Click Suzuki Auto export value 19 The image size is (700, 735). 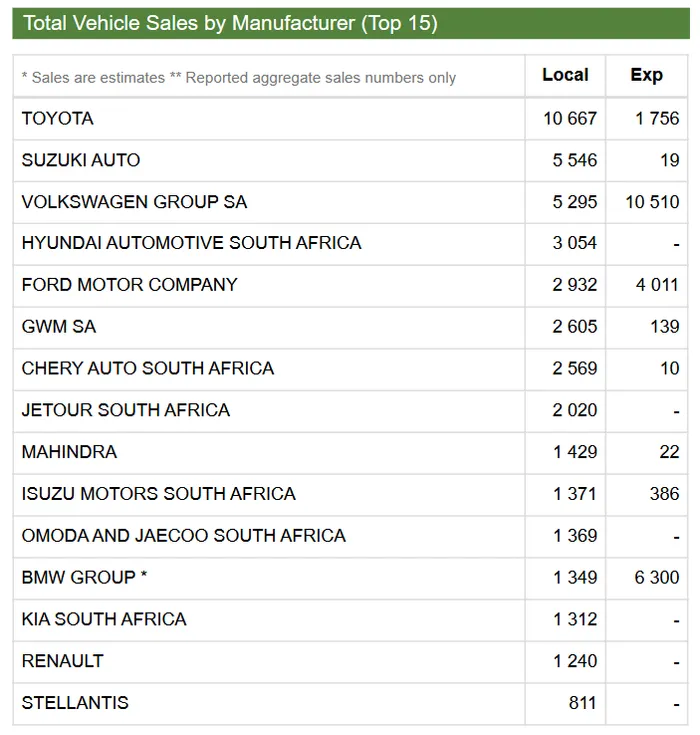[x=670, y=160]
